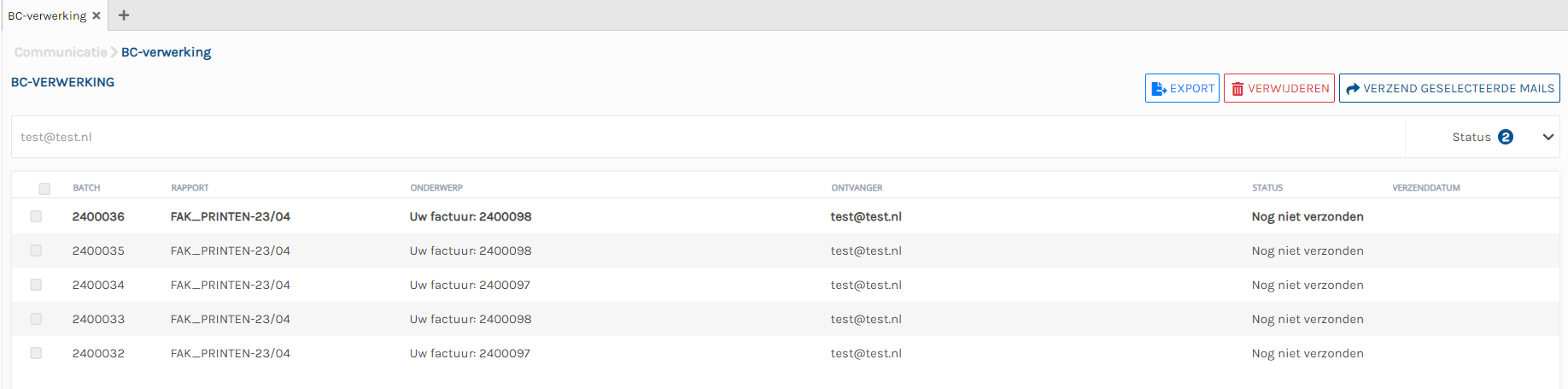The height and width of the screenshot is (389, 1568).
Task: Check the row for batch 2400032
Action: (x=36, y=353)
